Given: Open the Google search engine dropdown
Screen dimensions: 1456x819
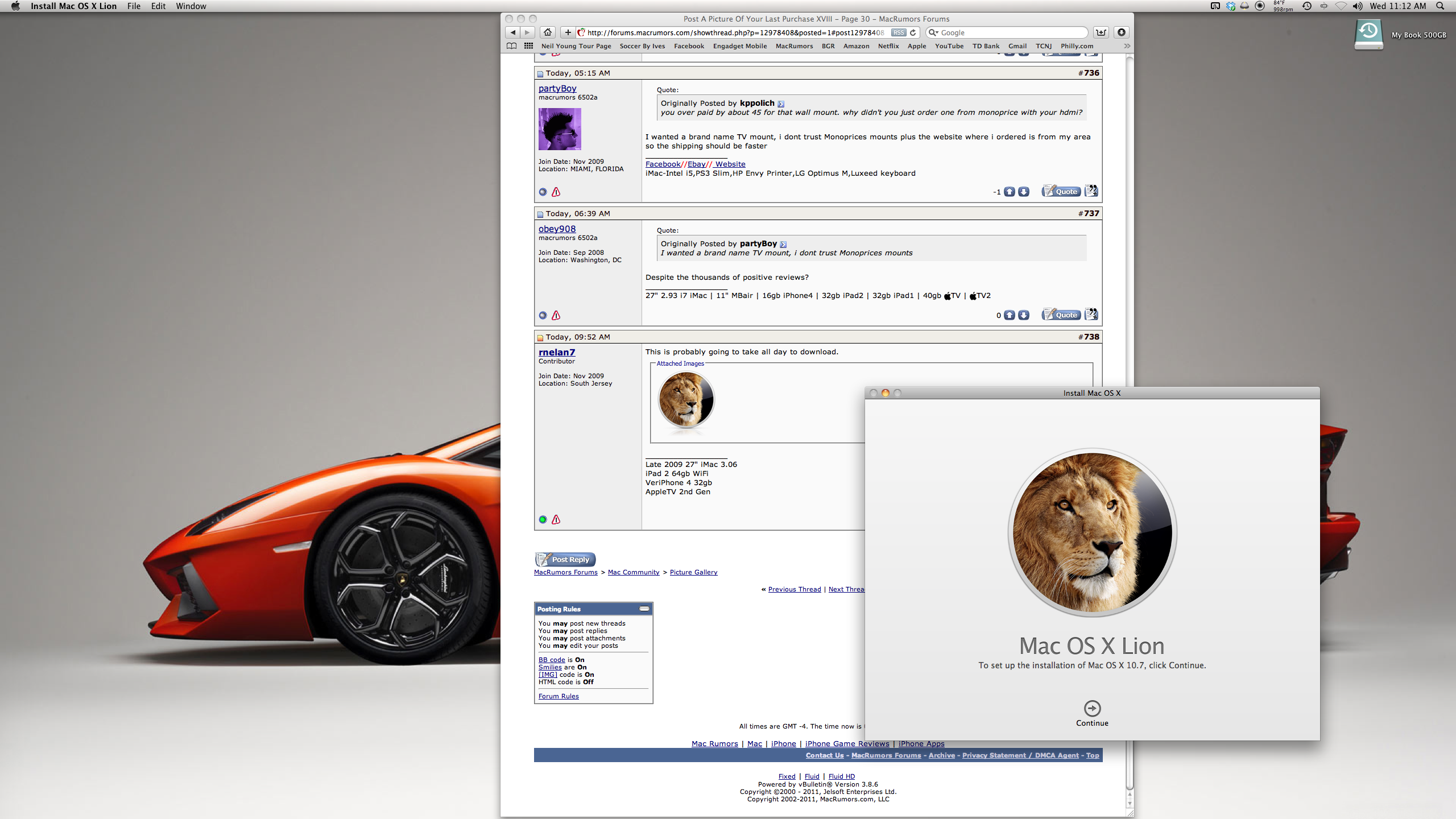Looking at the screenshot, I should (933, 32).
